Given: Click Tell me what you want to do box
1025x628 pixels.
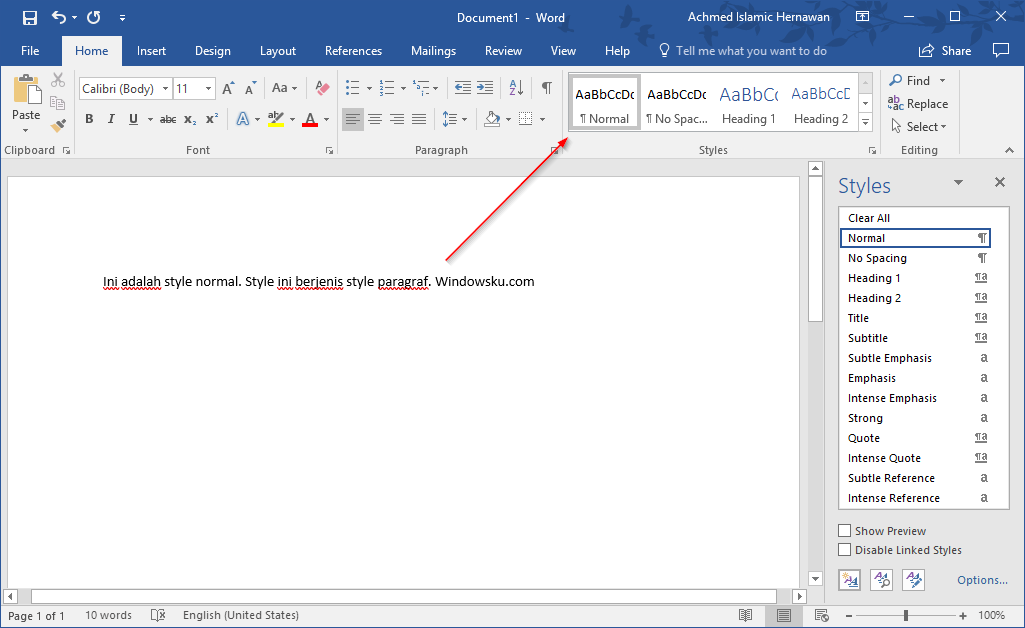Looking at the screenshot, I should point(743,51).
